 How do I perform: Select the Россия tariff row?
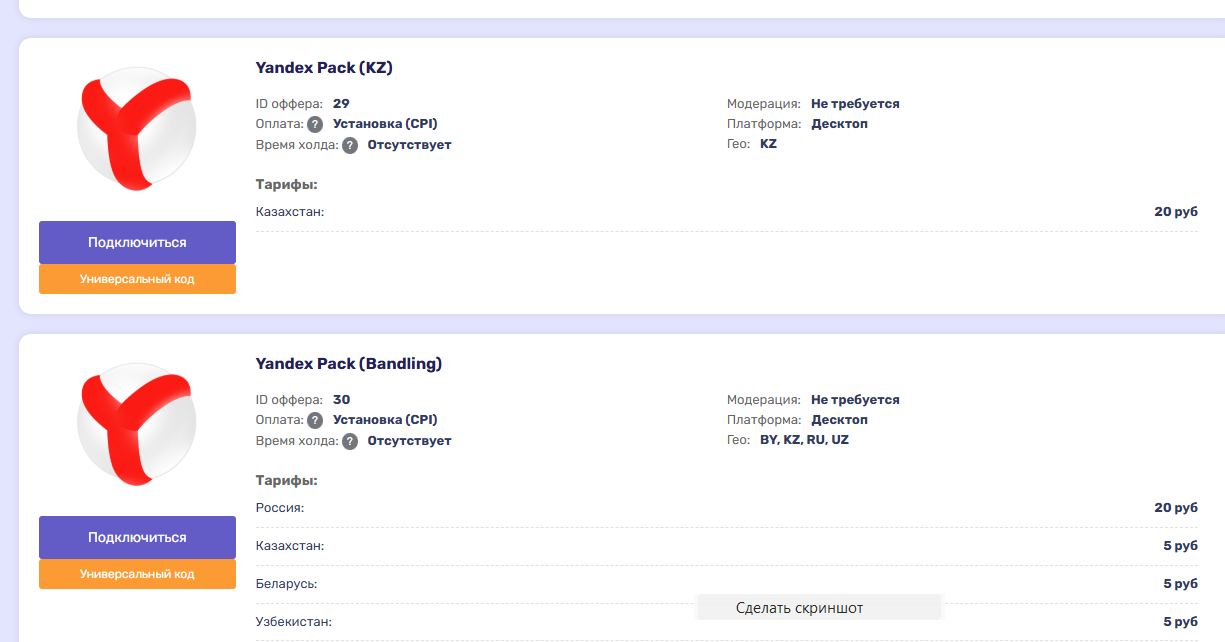click(726, 508)
